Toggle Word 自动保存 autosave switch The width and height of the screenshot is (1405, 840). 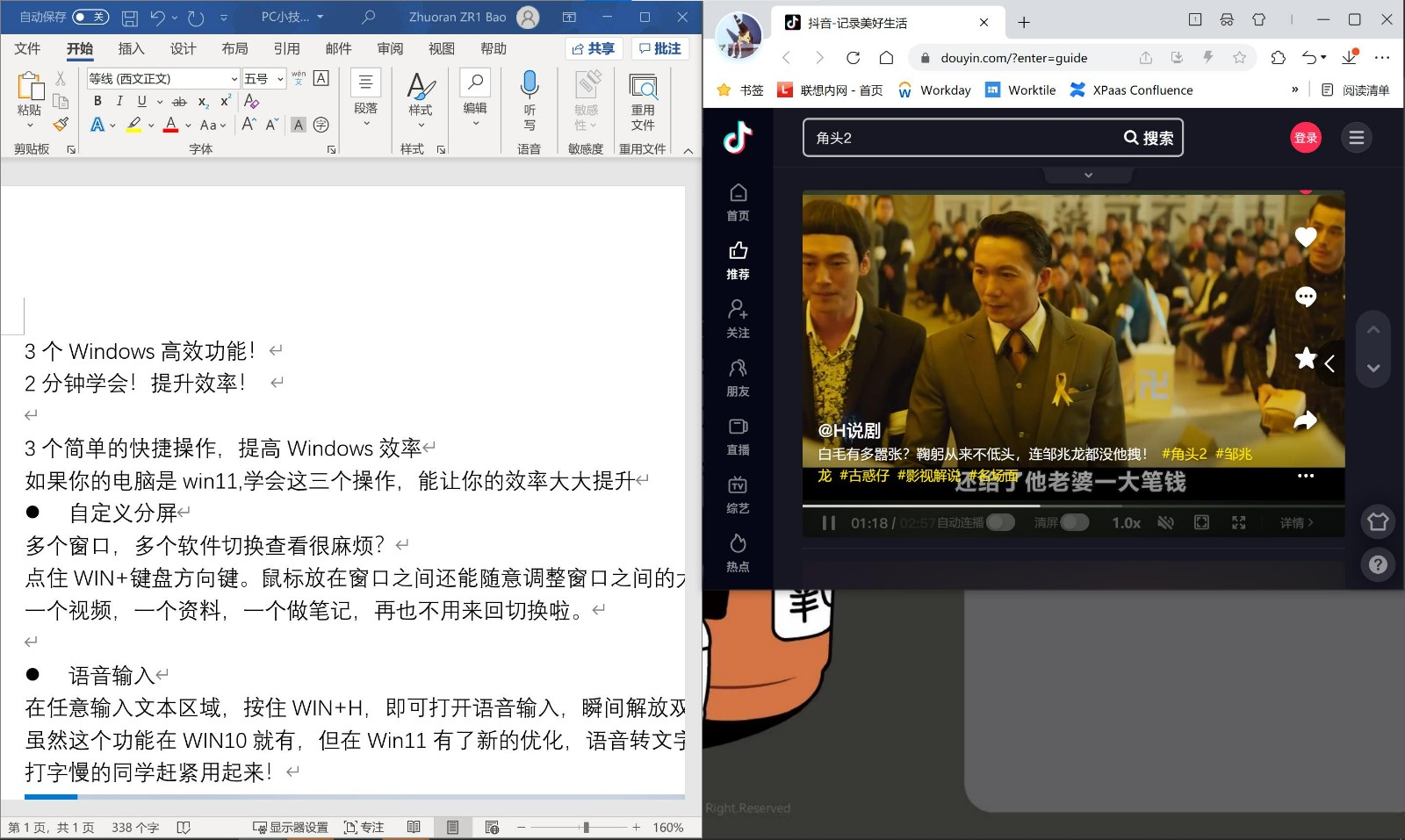(x=90, y=17)
